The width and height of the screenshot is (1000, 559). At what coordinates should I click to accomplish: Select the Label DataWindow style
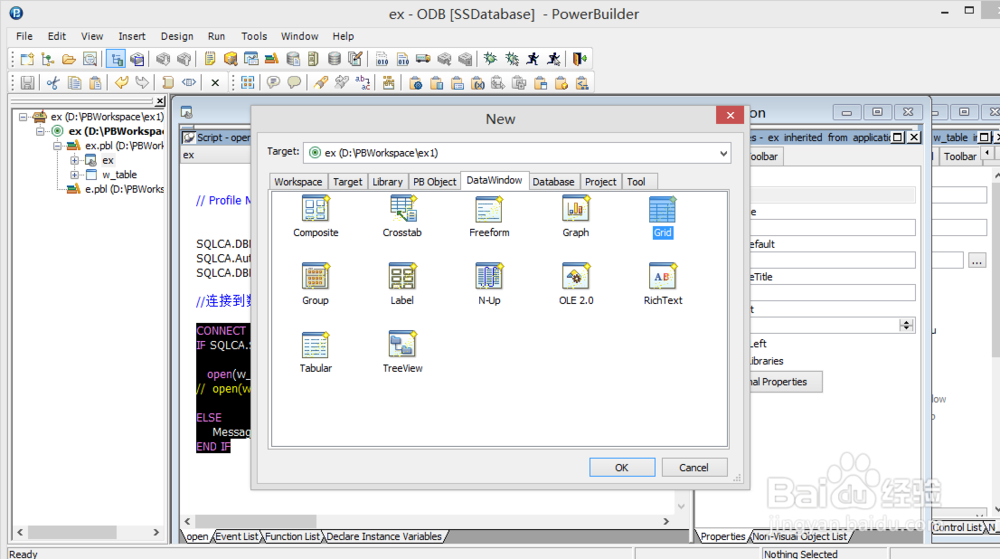point(402,284)
